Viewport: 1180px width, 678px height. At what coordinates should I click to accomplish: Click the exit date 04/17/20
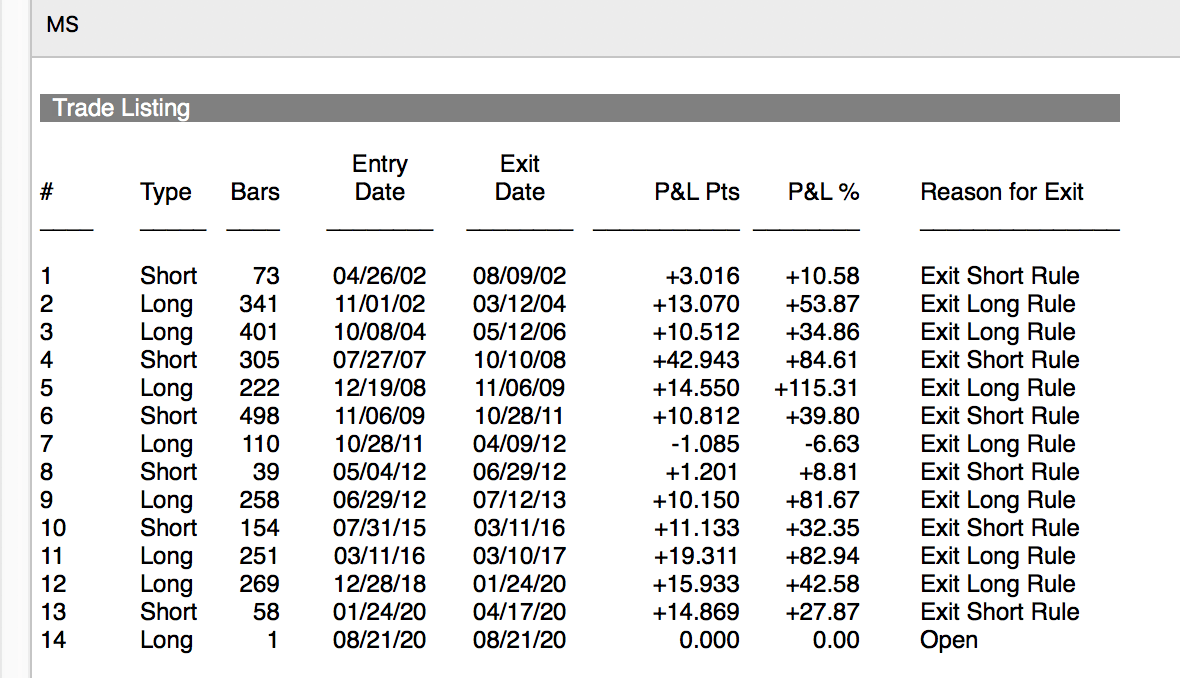[x=519, y=612]
